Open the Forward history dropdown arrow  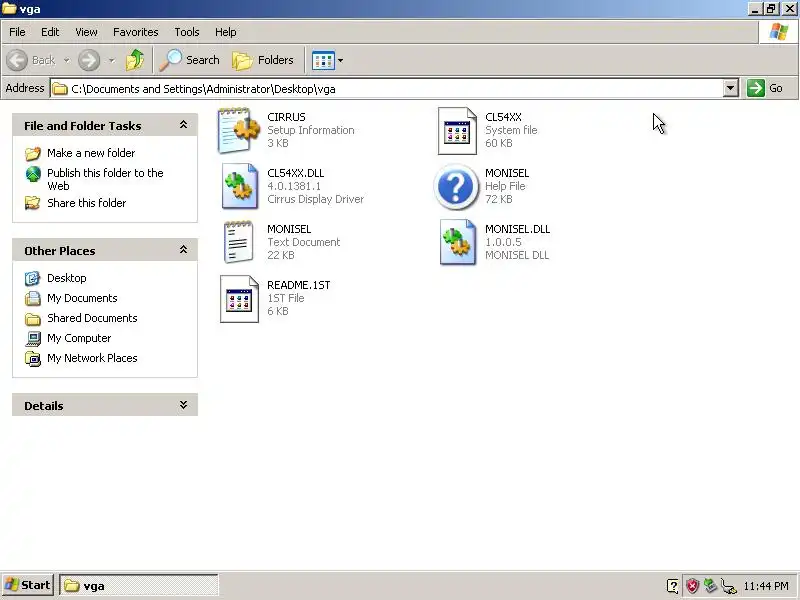coord(111,61)
